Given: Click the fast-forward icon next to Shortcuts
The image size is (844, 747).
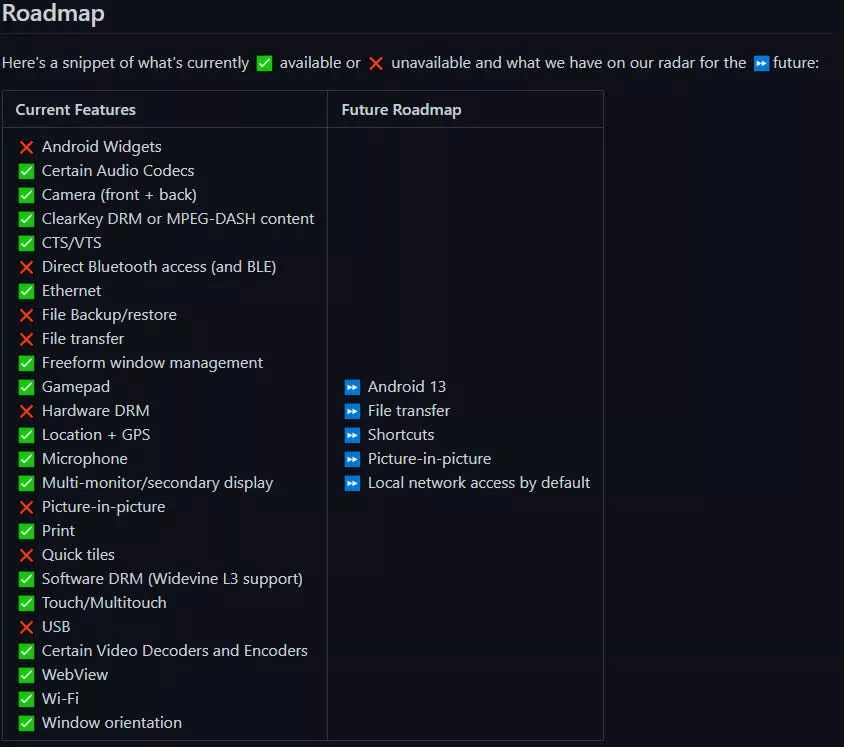Looking at the screenshot, I should 352,435.
